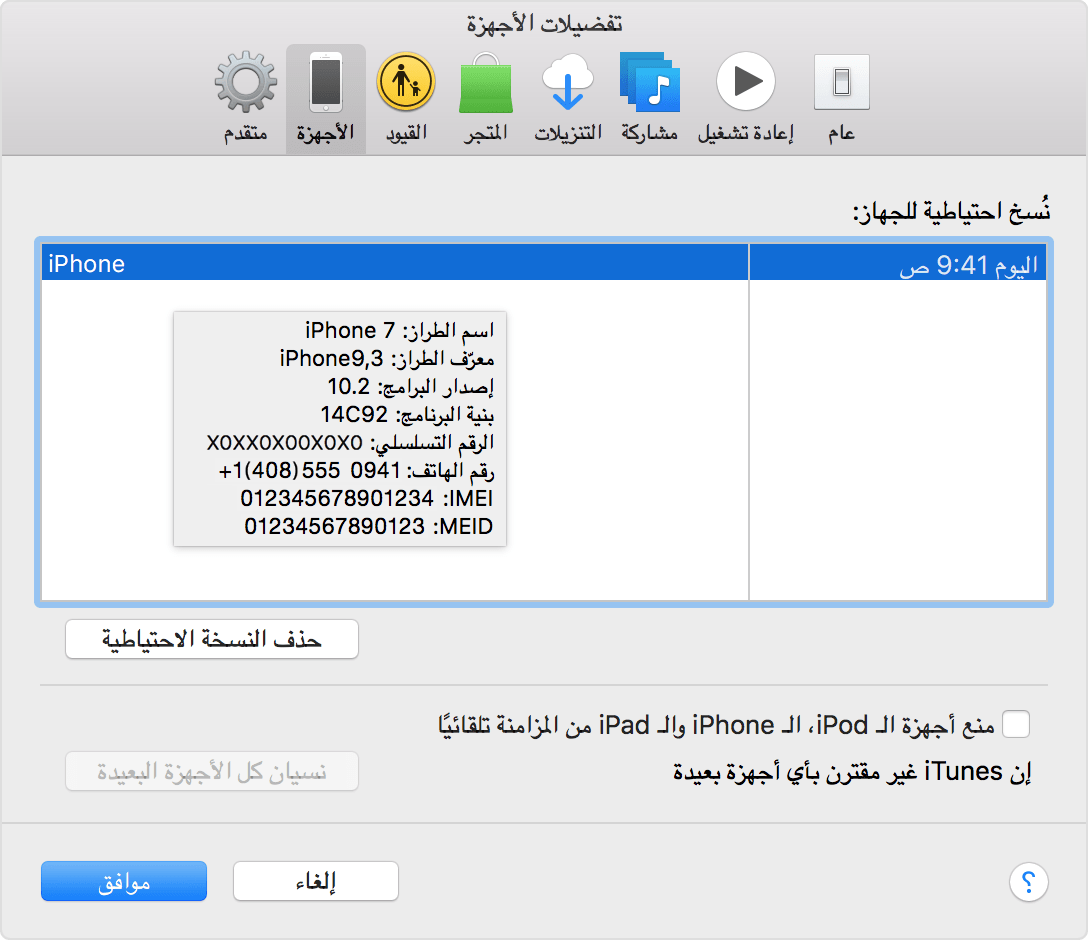Screen dimensions: 1088x940
Task: Select the Downloads (التنزيلات) cloud icon
Action: coord(567,98)
